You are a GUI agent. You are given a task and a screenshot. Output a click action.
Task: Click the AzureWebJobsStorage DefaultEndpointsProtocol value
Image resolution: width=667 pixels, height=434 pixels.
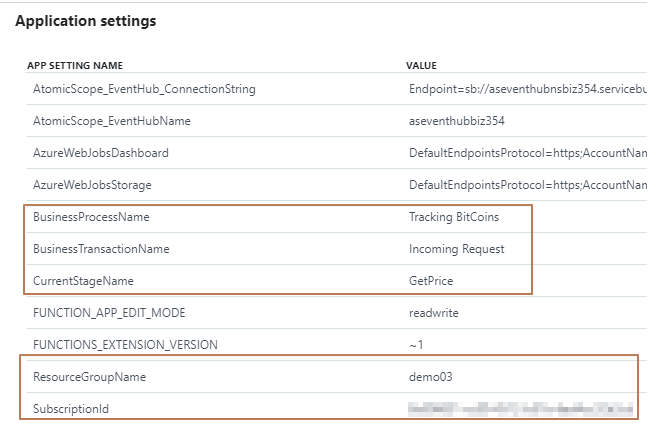click(527, 185)
